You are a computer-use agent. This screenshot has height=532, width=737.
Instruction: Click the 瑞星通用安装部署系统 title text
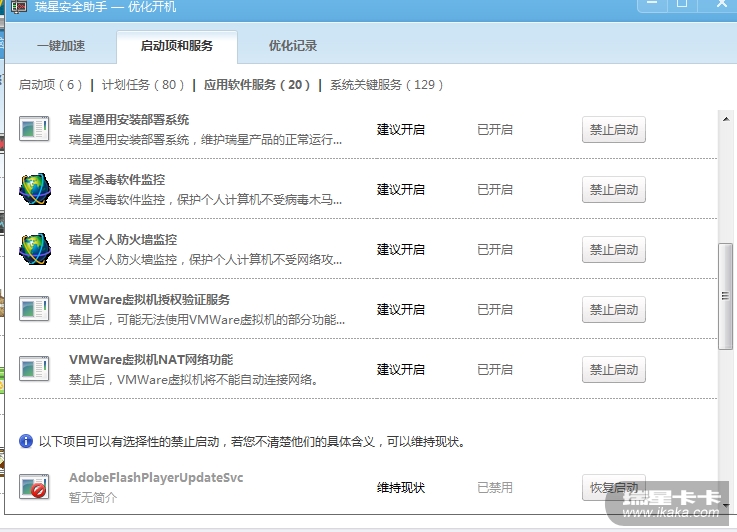tap(129, 120)
